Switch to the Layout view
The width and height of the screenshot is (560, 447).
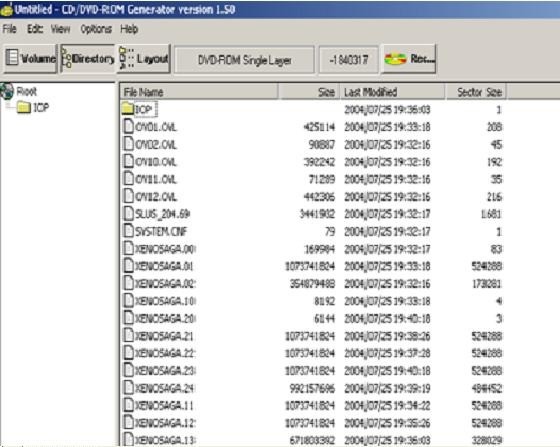144,59
